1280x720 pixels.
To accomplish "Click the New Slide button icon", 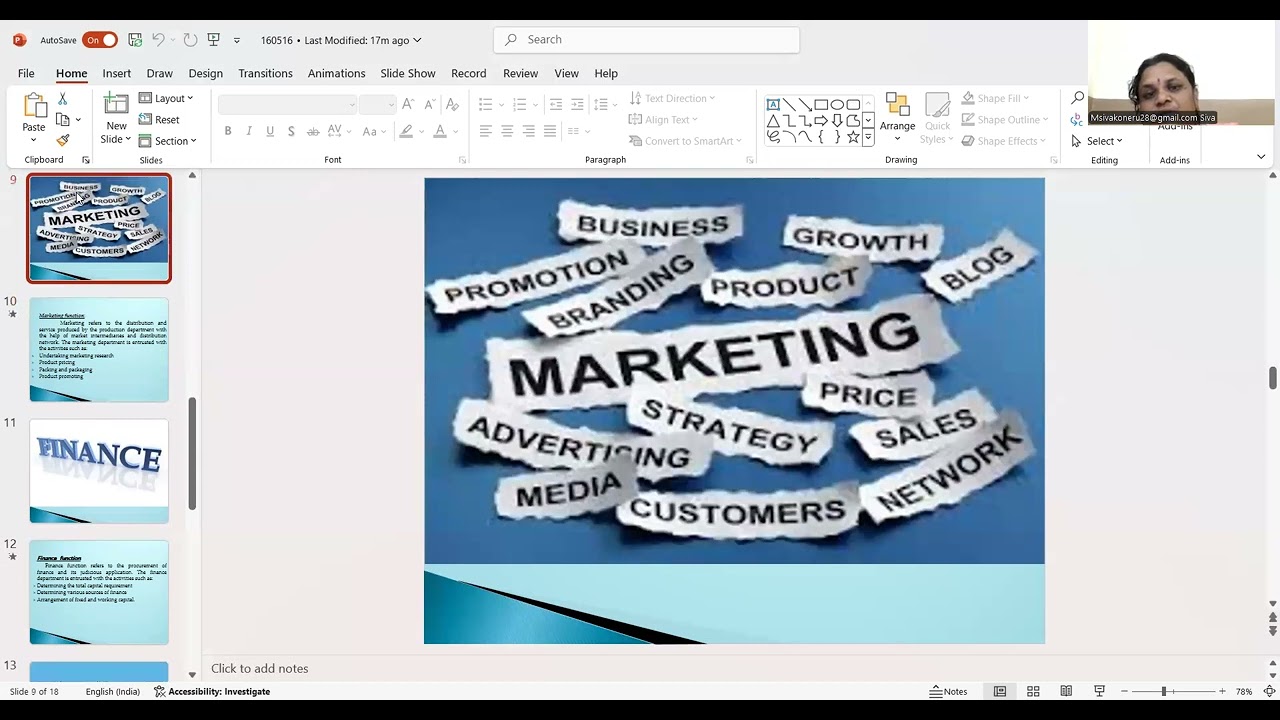I will (x=116, y=105).
